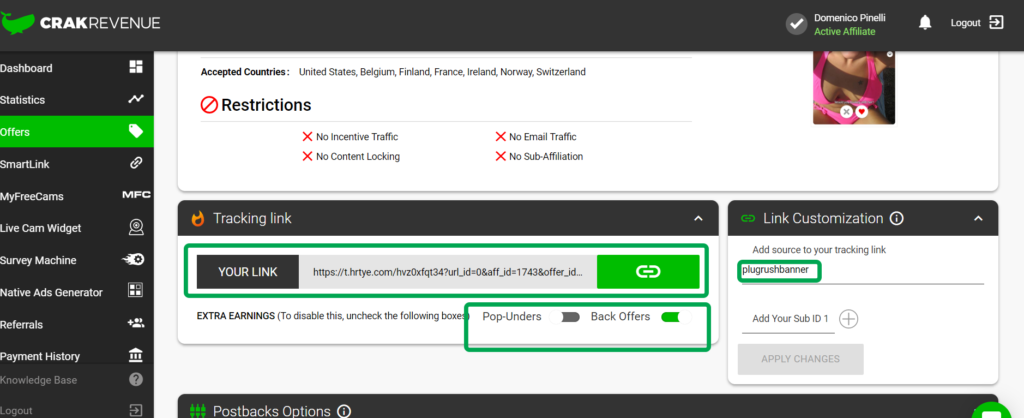Screen dimensions: 1024x418
Task: Click the X dismiss icon on the ad preview
Action: coord(847,112)
